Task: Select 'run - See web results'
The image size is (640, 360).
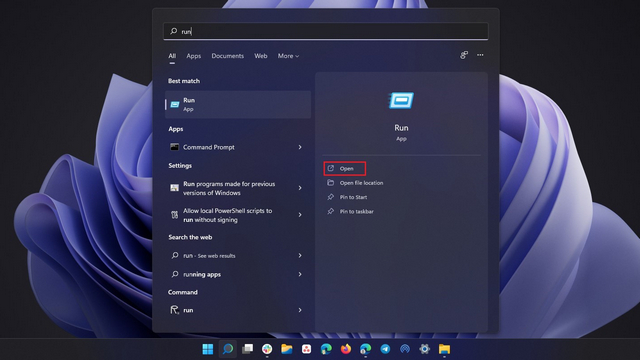Action: coord(238,256)
